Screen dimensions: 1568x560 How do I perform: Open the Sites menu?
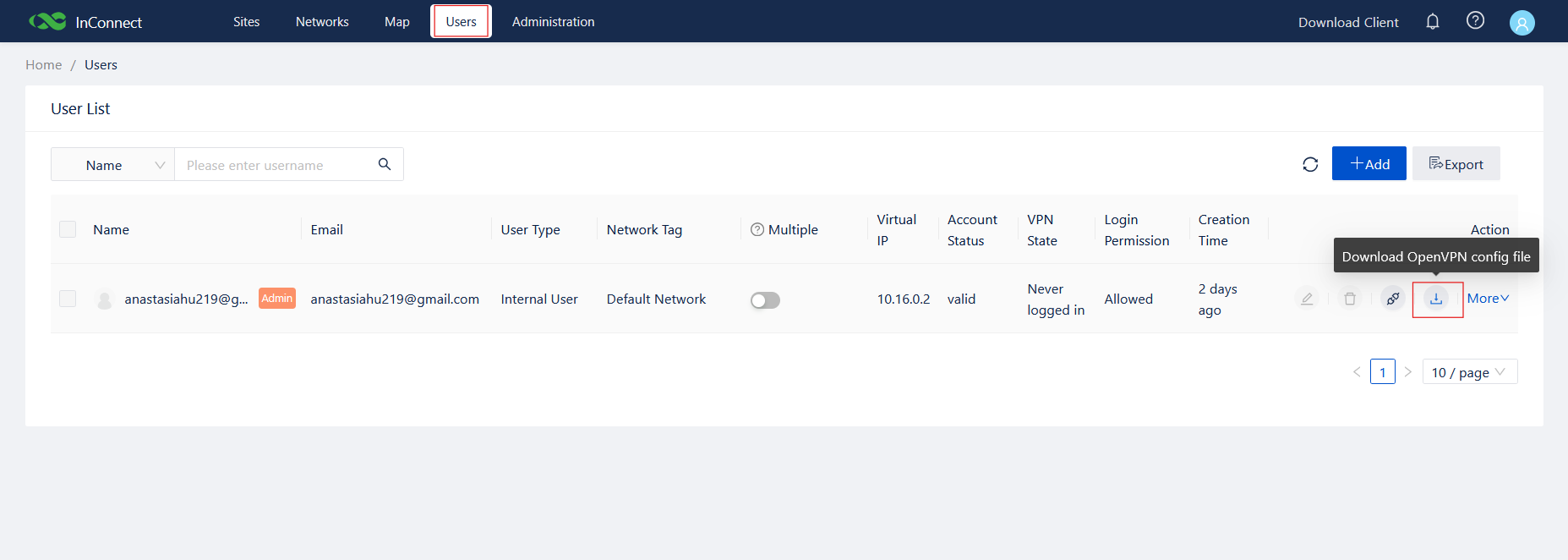click(x=247, y=21)
